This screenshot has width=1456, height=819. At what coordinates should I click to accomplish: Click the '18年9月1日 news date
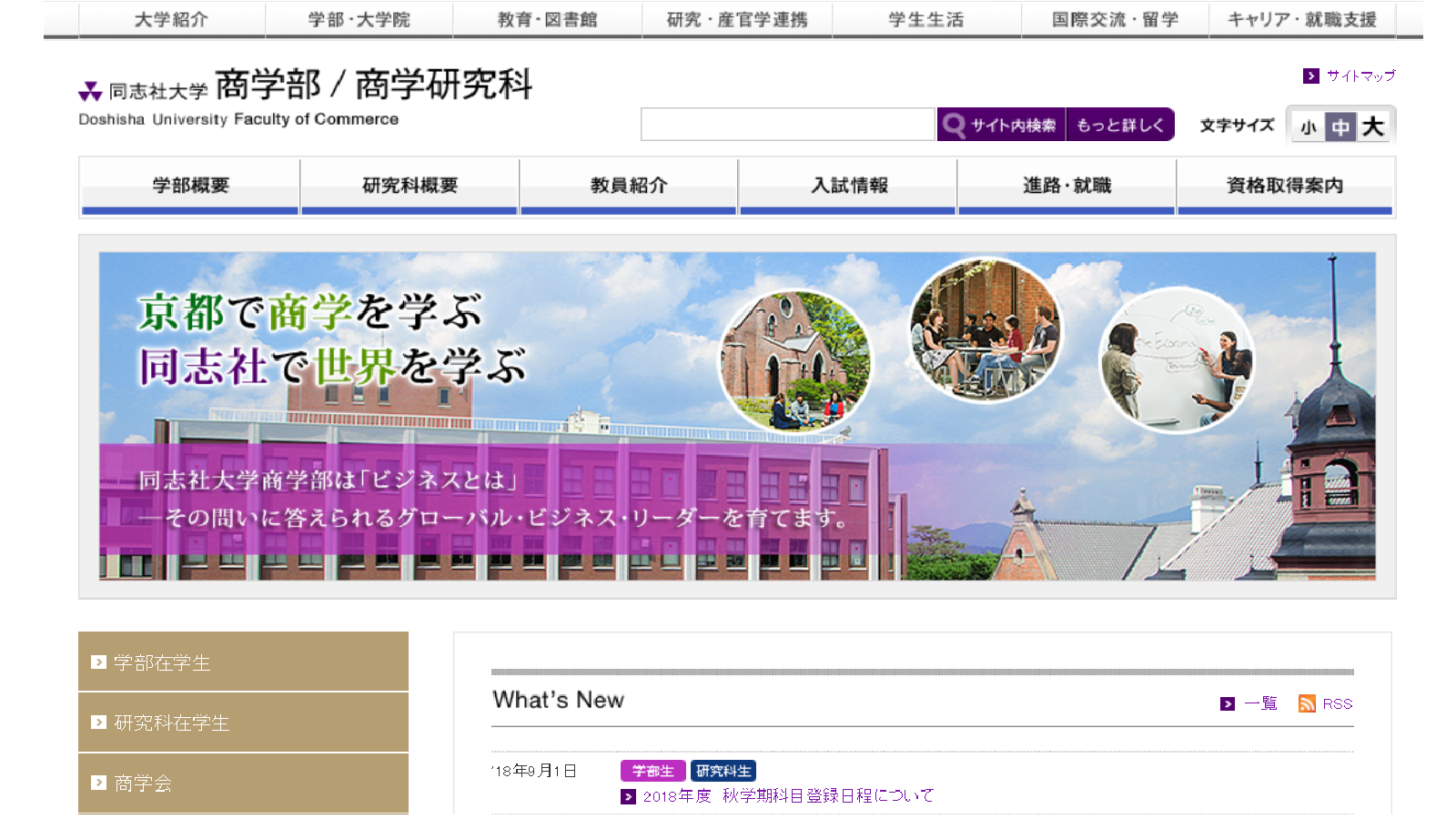534,771
